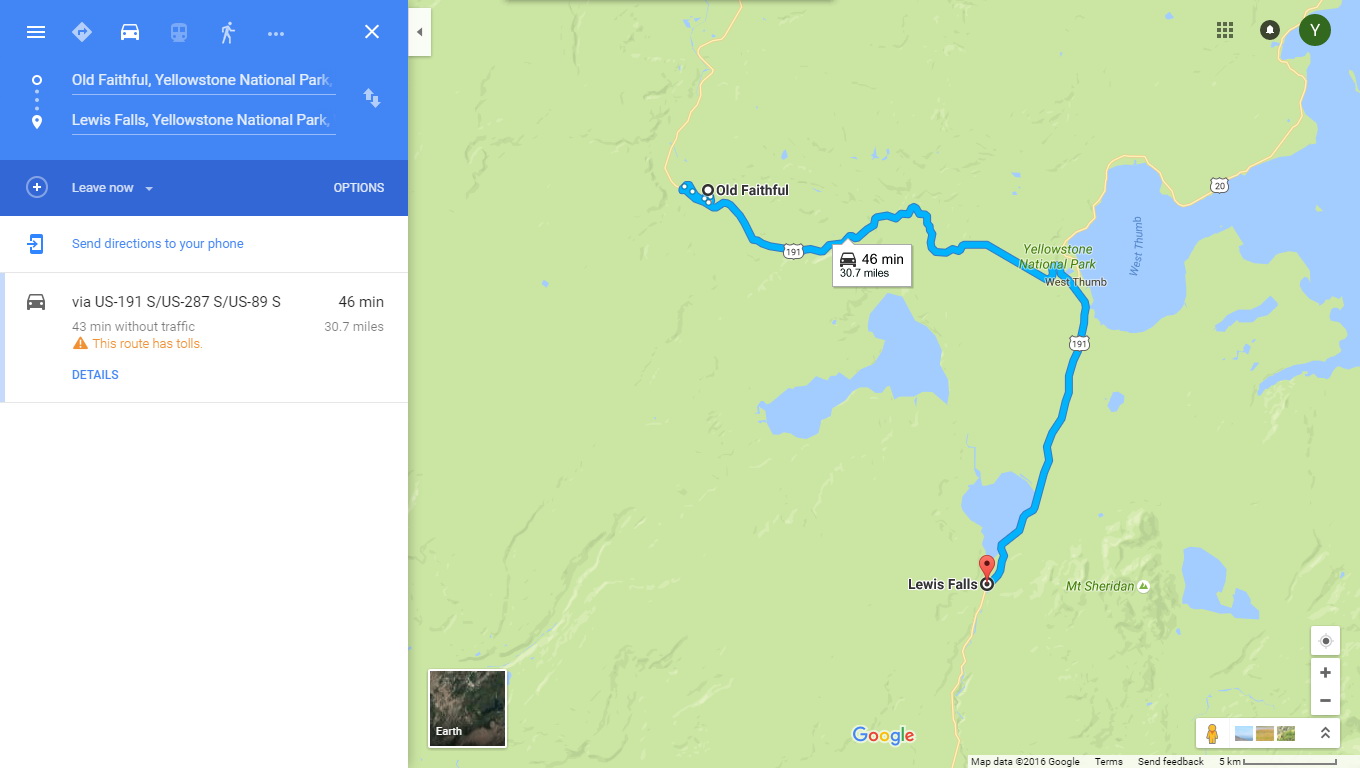1360x768 pixels.
Task: Send directions to your phone
Action: pyautogui.click(x=158, y=244)
